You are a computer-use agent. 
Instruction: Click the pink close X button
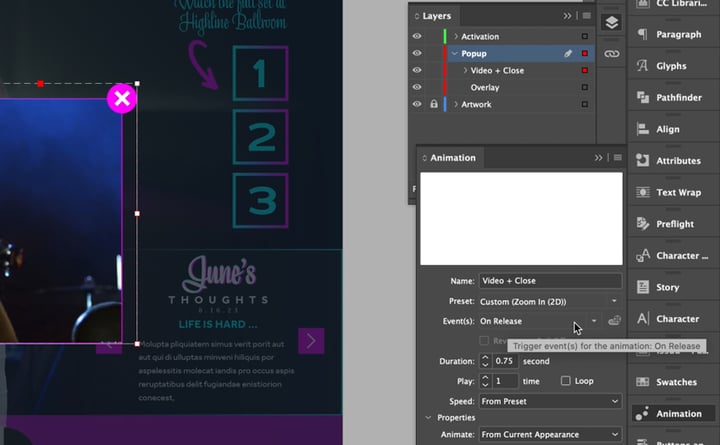click(x=122, y=98)
